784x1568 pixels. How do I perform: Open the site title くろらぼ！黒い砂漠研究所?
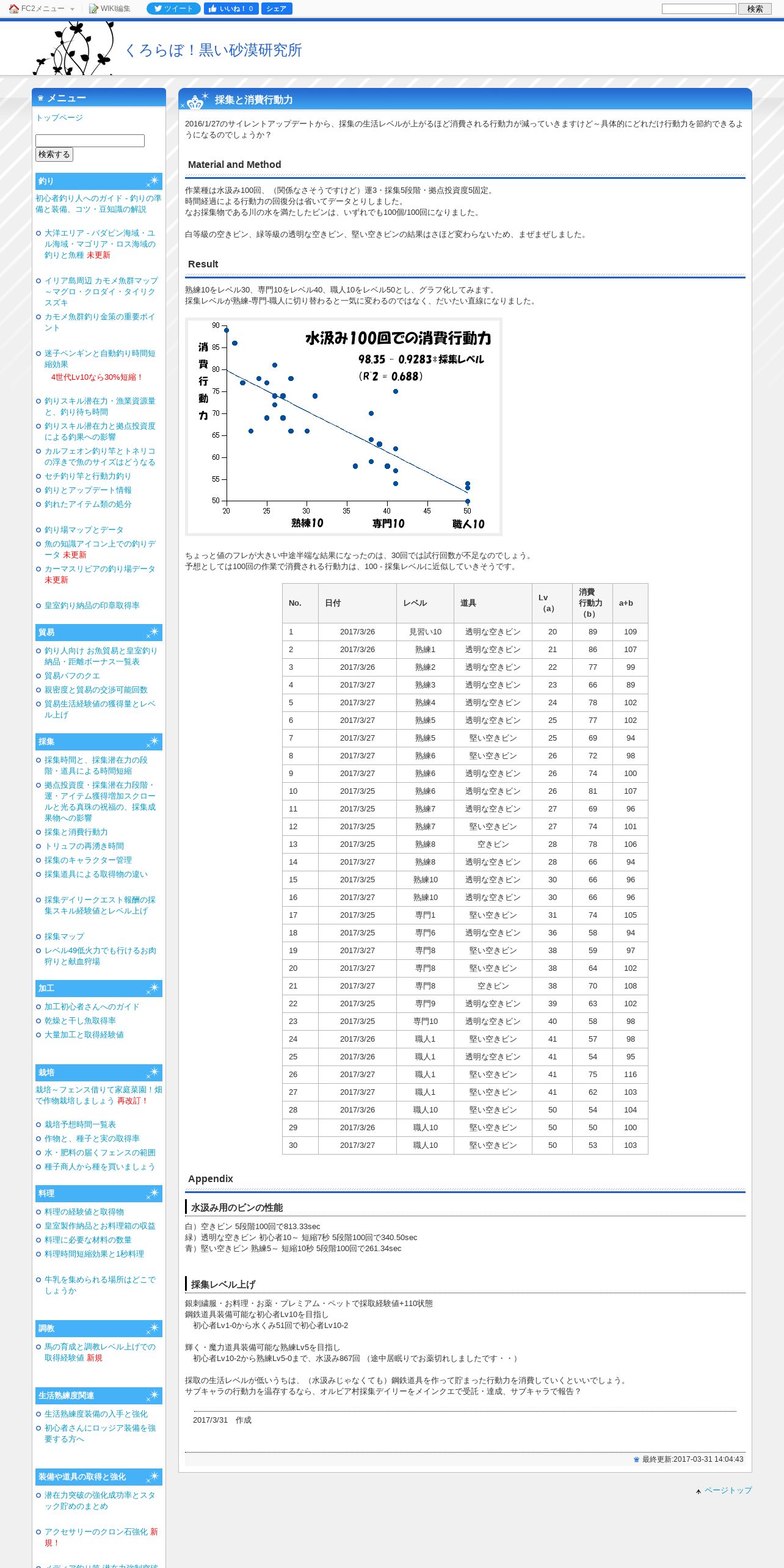click(214, 50)
